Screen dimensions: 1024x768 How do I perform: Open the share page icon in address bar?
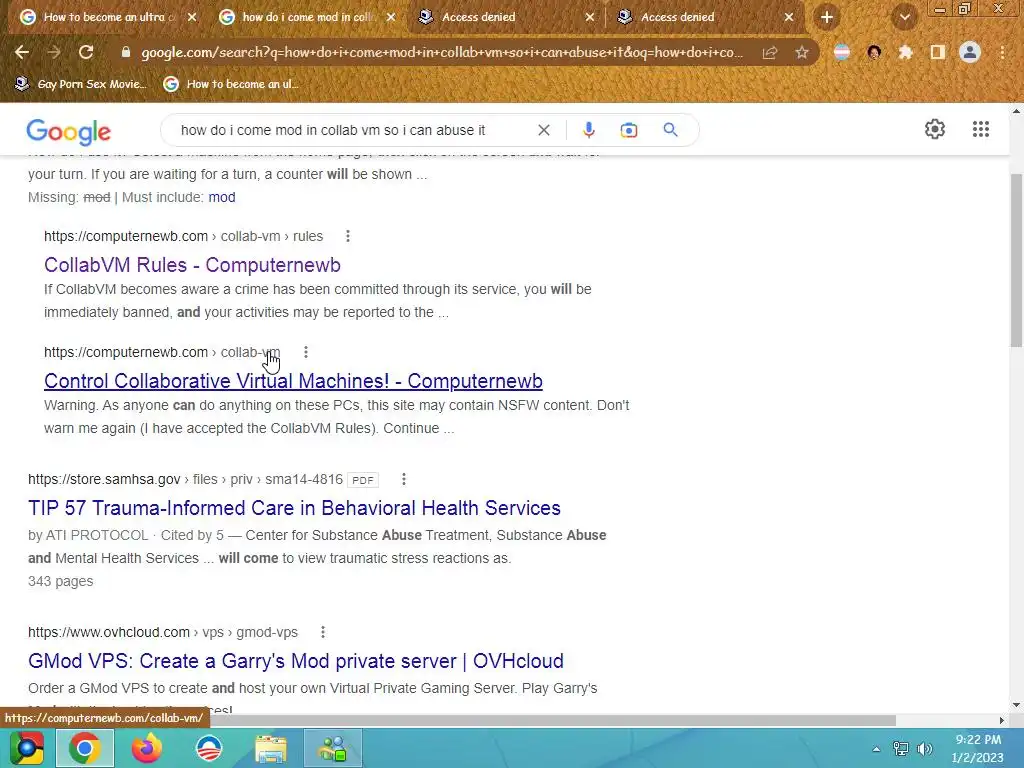770,52
